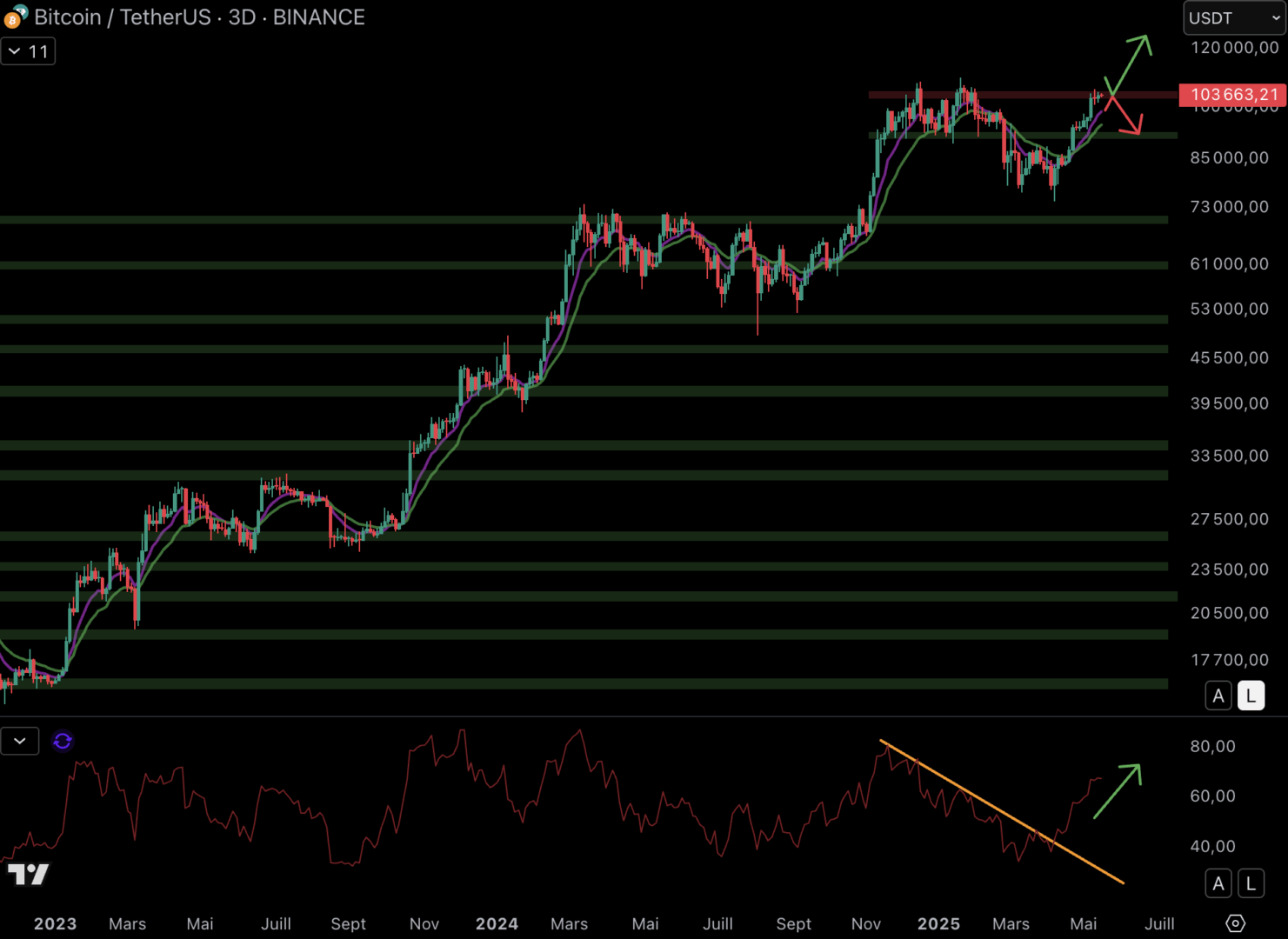Click the Nov label before 2025
The height and width of the screenshot is (939, 1288).
(x=865, y=923)
